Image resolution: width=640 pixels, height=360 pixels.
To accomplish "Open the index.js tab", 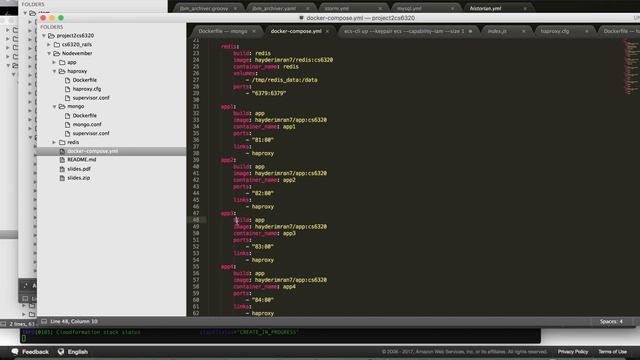I will tap(497, 31).
